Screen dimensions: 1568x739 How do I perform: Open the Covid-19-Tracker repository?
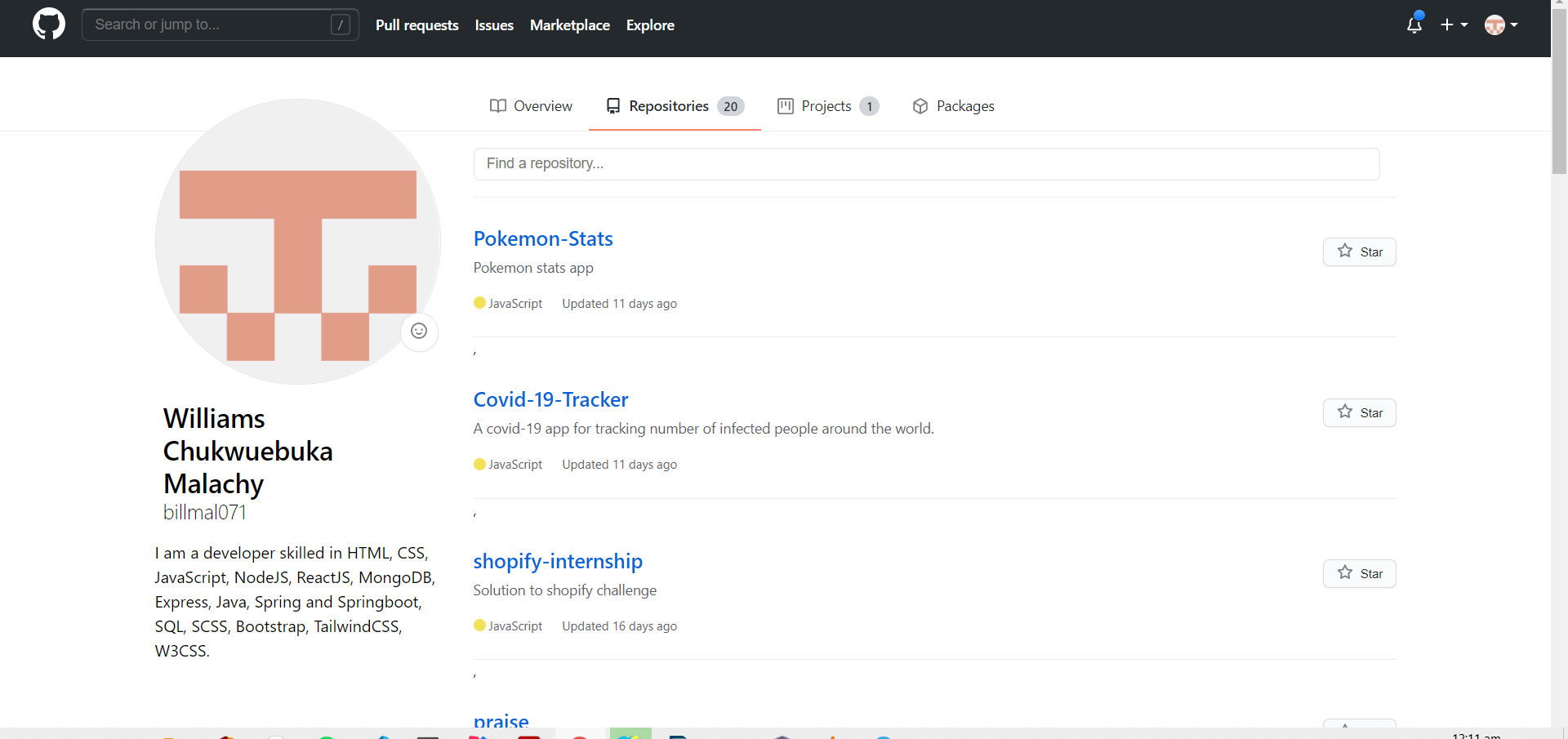point(551,399)
